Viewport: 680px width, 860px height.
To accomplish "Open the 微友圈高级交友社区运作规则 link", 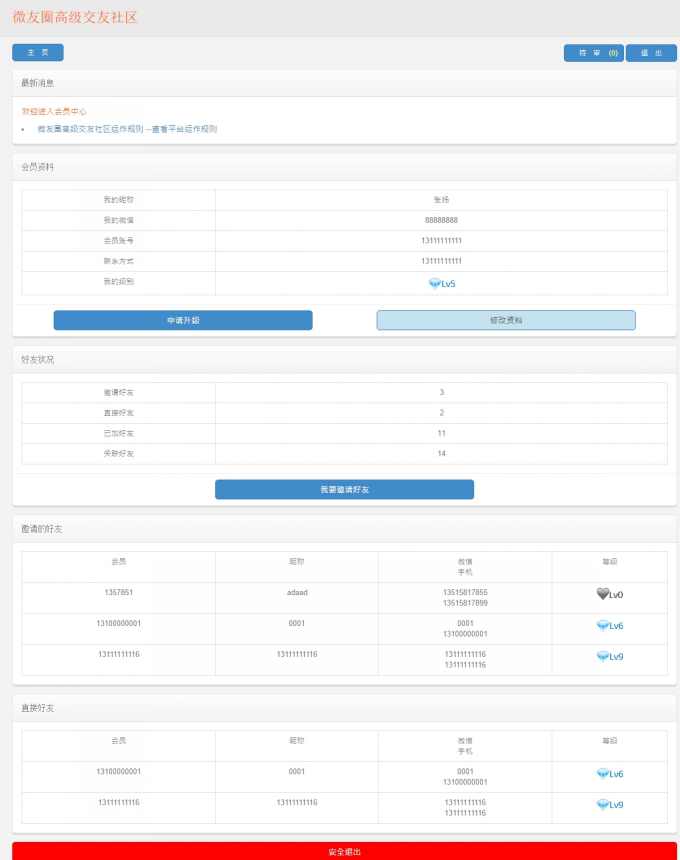I will [127, 129].
